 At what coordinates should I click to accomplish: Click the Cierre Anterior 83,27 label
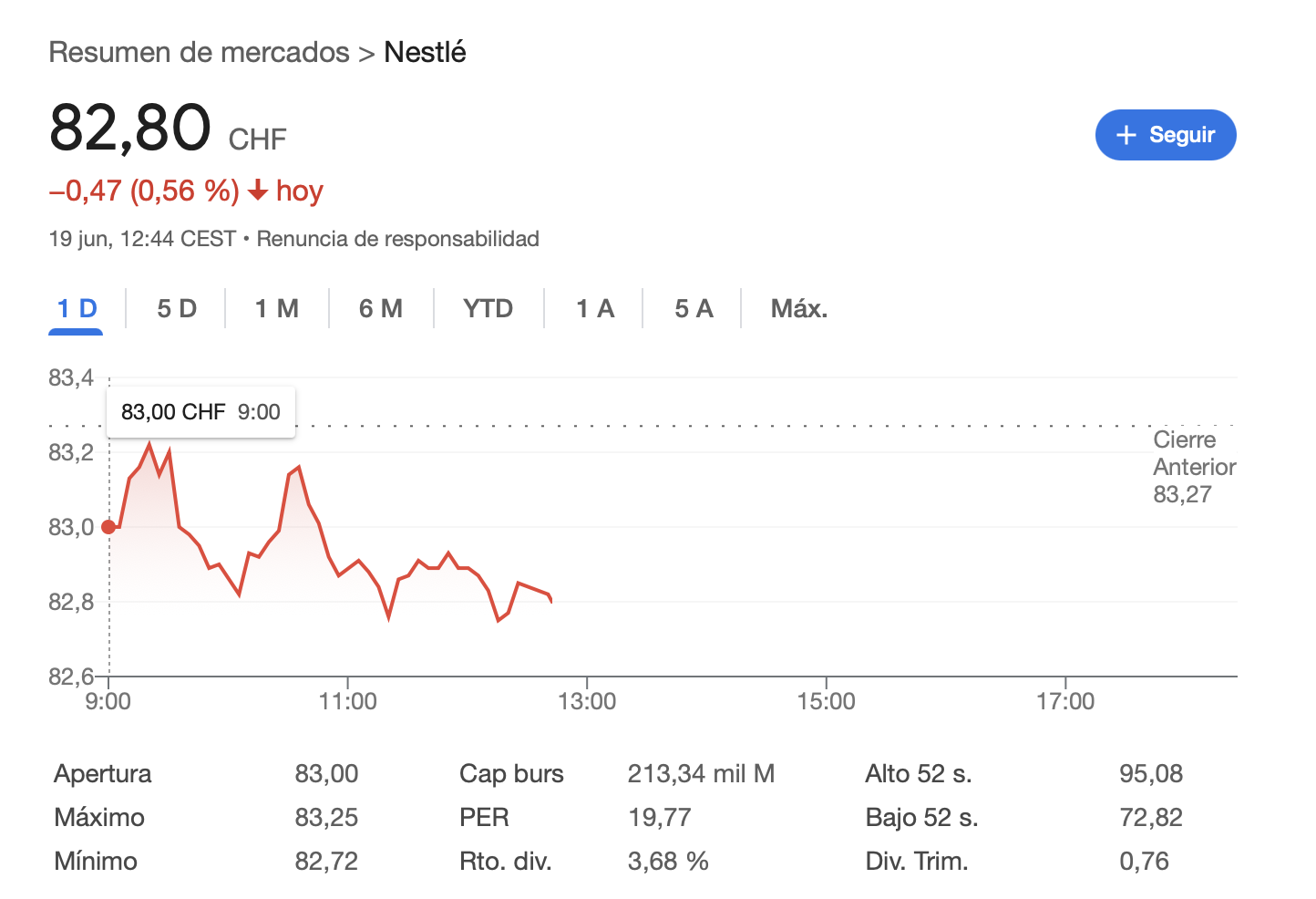(1195, 467)
